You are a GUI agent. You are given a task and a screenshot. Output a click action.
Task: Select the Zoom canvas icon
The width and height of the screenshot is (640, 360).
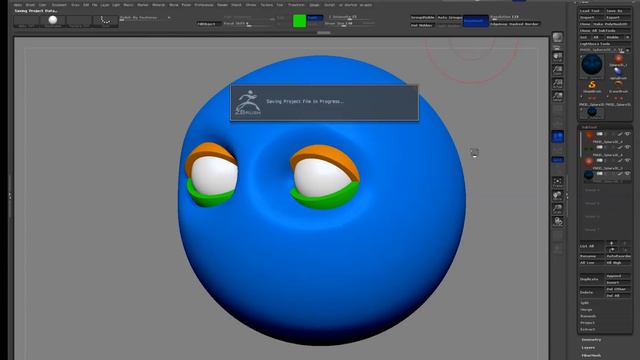[558, 70]
